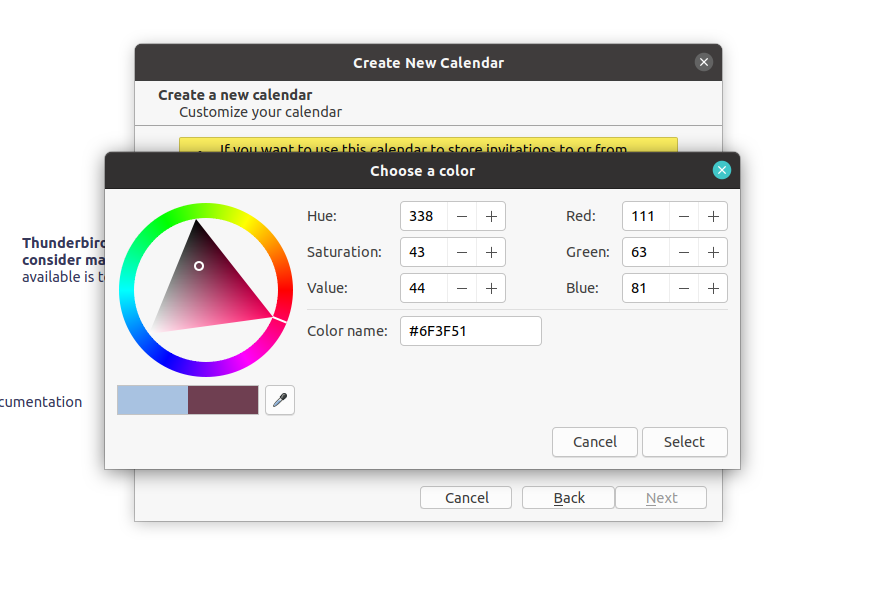Screen dimensions: 869x597
Task: Increase the Blue channel value
Action: tap(713, 288)
